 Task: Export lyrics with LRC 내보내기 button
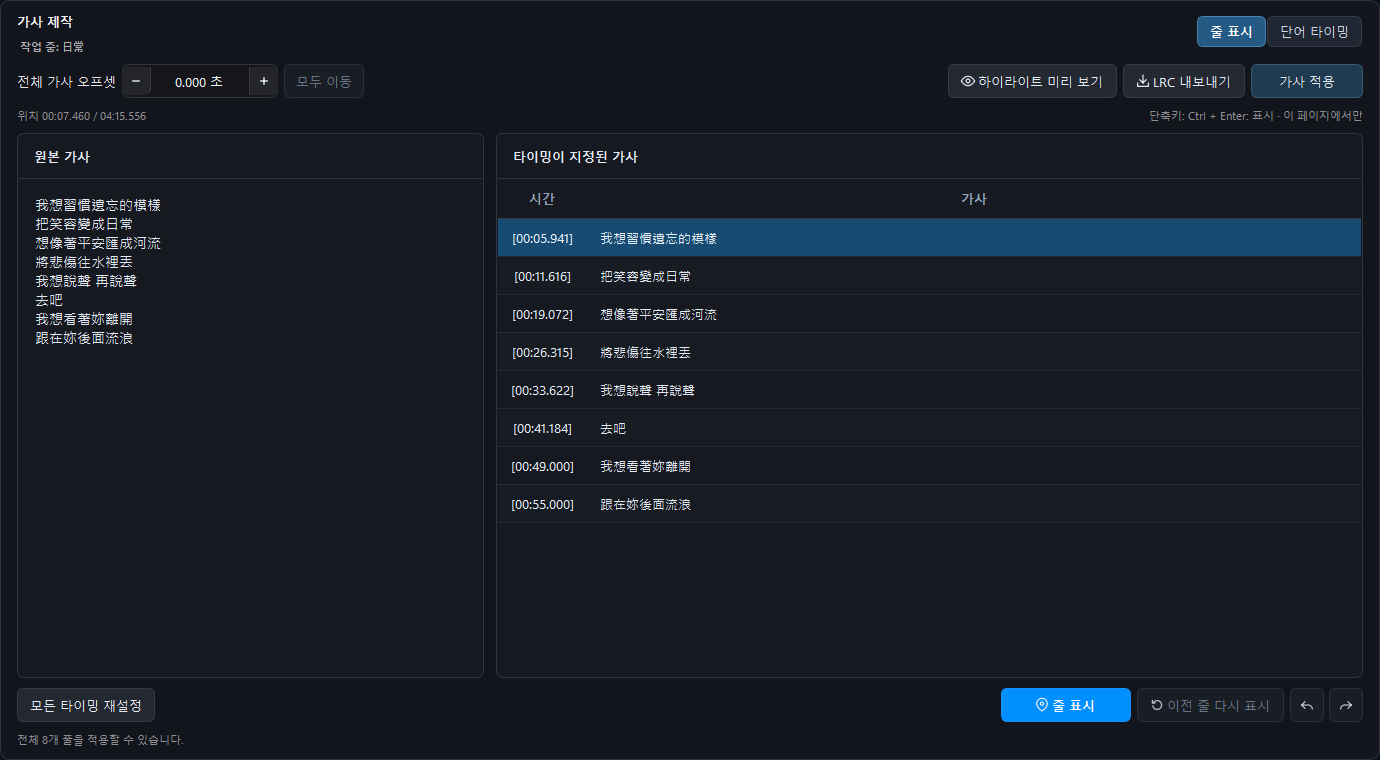(1184, 81)
